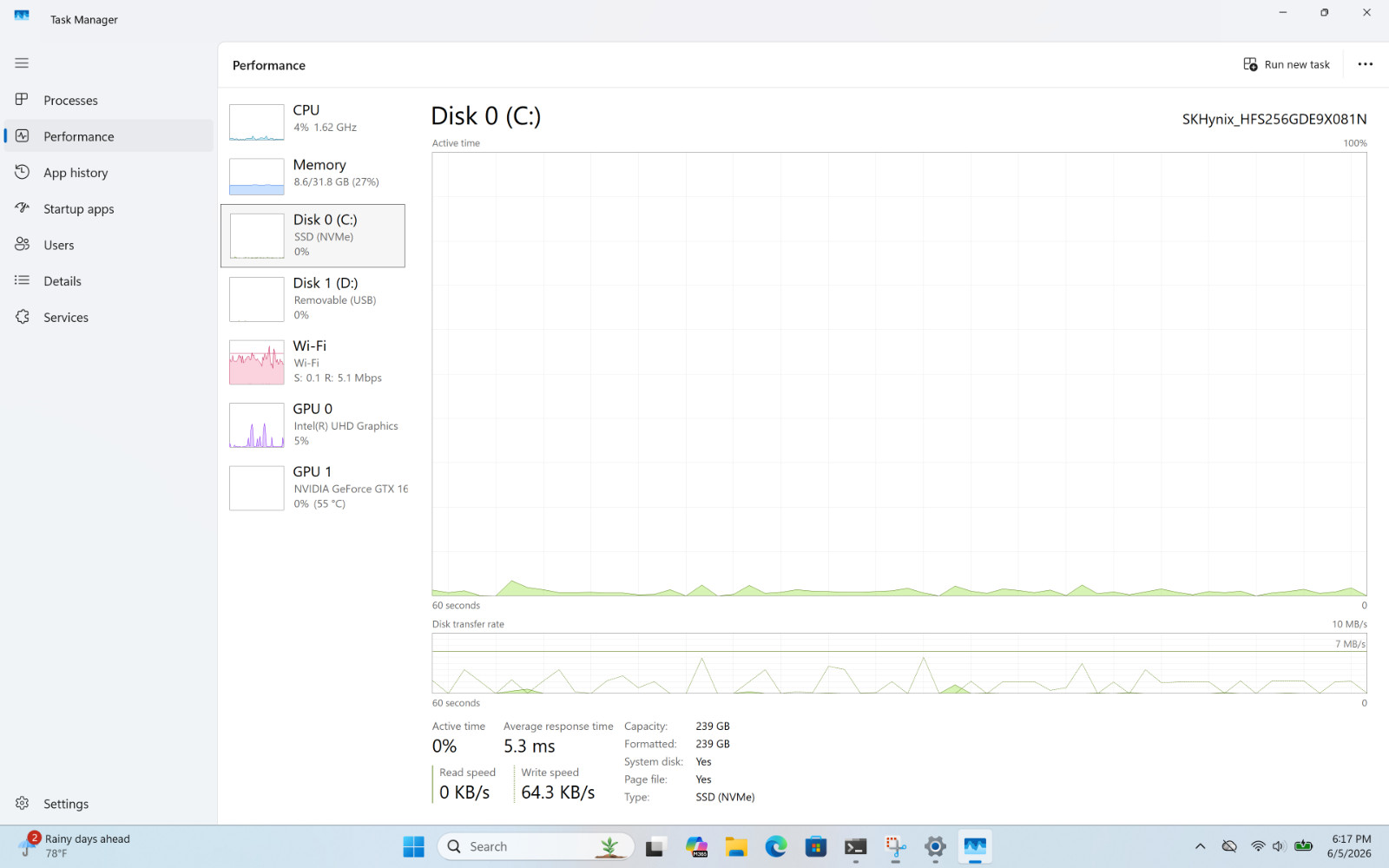The image size is (1389, 868).
Task: Go to Processes tab label
Action: pos(70,101)
